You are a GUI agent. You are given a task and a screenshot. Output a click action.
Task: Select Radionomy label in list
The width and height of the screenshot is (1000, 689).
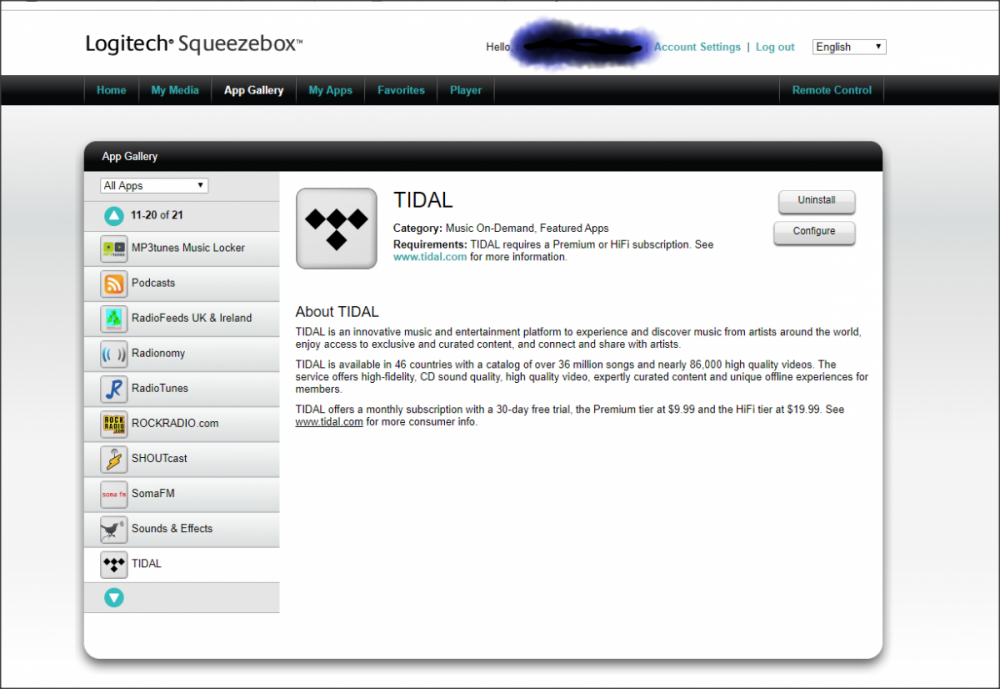tap(158, 353)
